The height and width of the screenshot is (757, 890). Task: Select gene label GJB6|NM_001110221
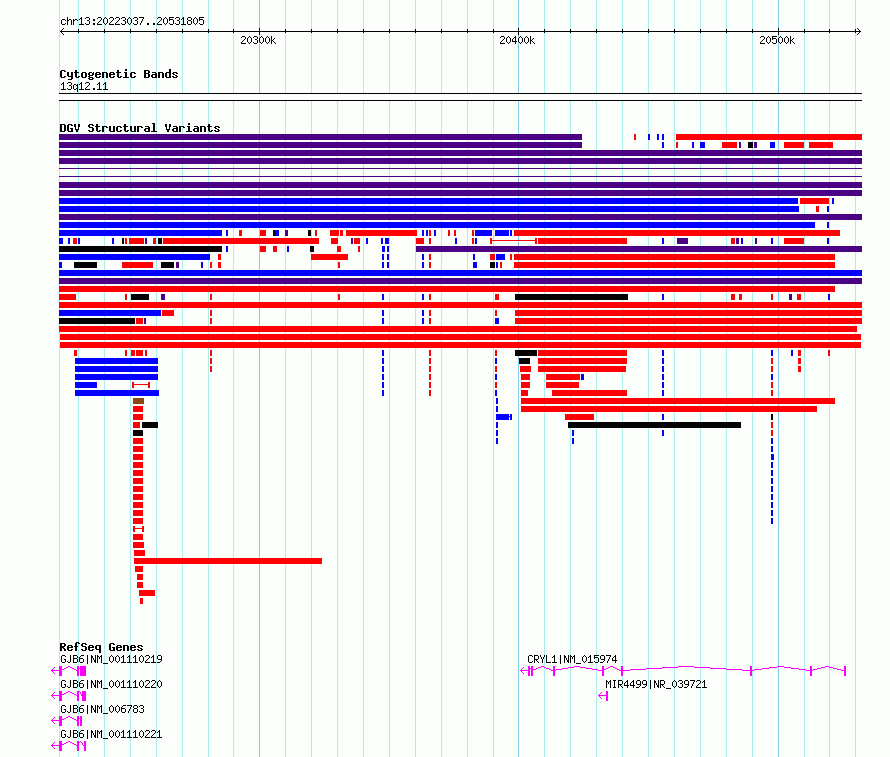pyautogui.click(x=111, y=734)
